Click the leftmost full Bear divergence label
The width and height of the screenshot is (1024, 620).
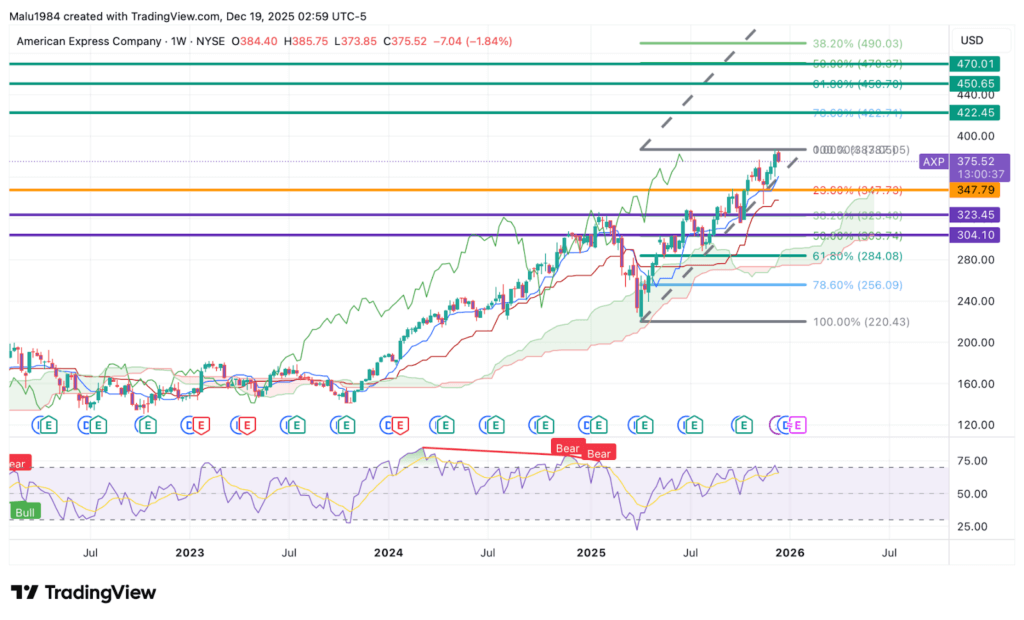coord(568,448)
